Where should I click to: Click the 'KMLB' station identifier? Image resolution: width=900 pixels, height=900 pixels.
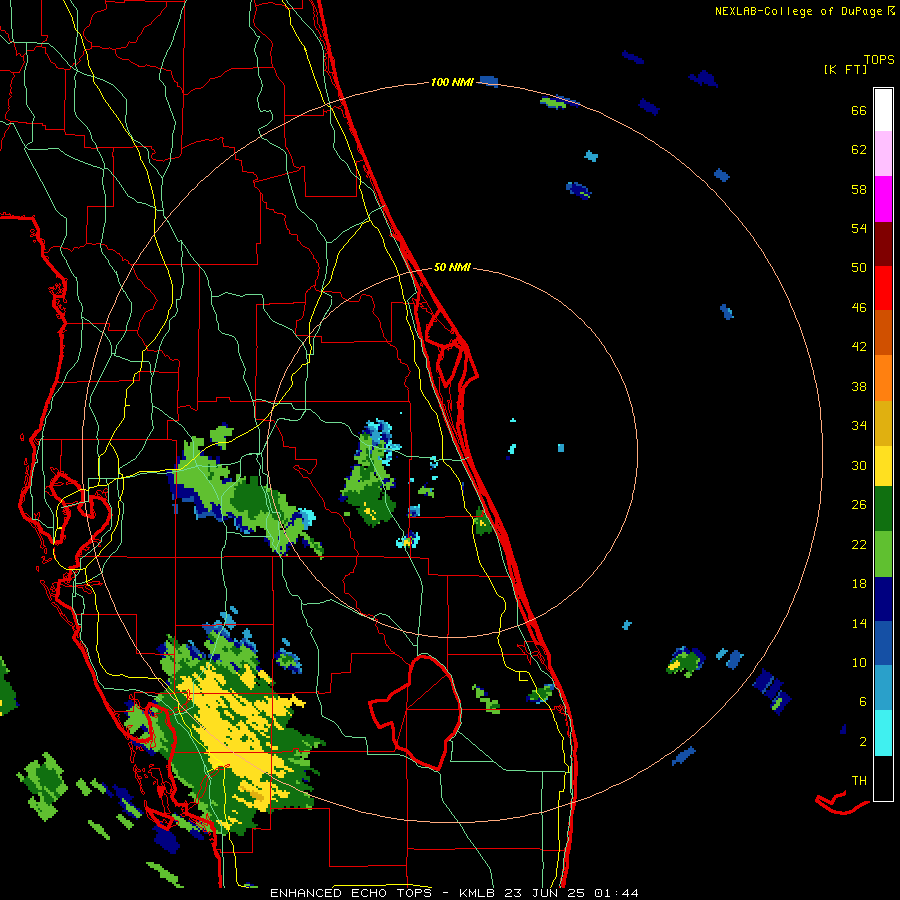tap(476, 893)
